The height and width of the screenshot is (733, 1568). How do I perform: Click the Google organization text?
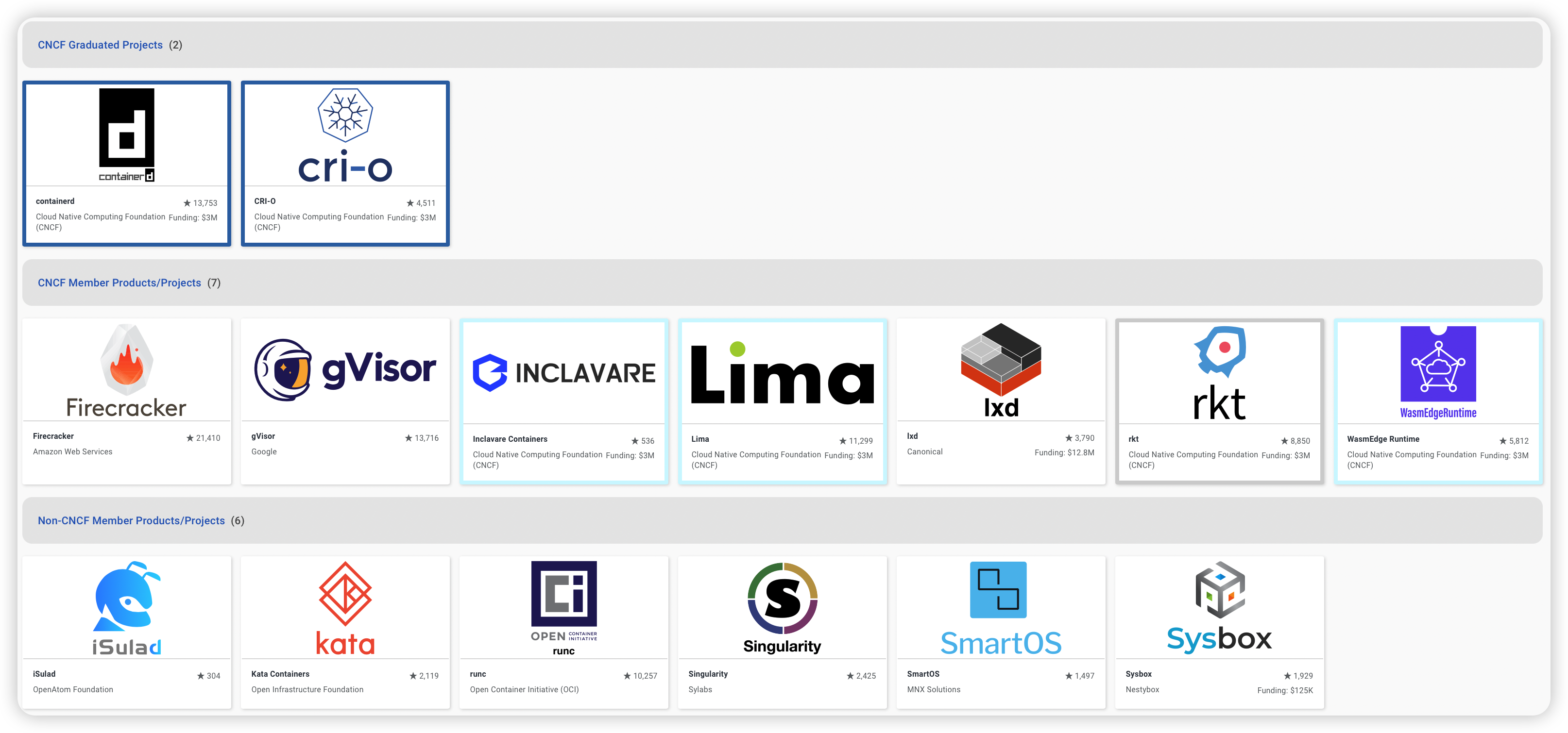click(264, 452)
